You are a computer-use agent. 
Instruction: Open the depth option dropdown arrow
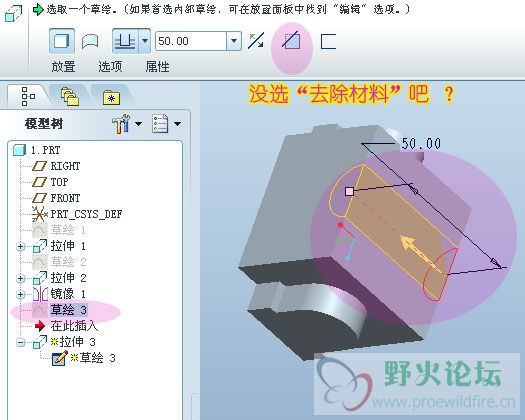click(x=145, y=41)
